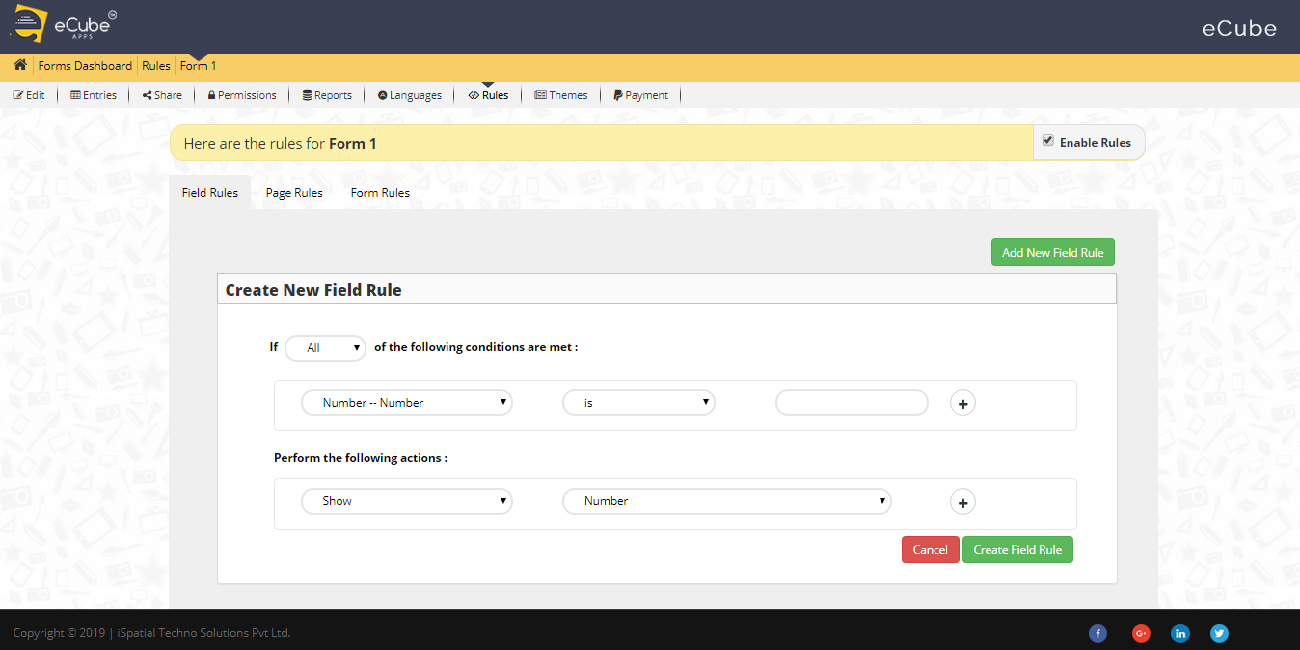Open the All/Any conditions dropdown

325,348
